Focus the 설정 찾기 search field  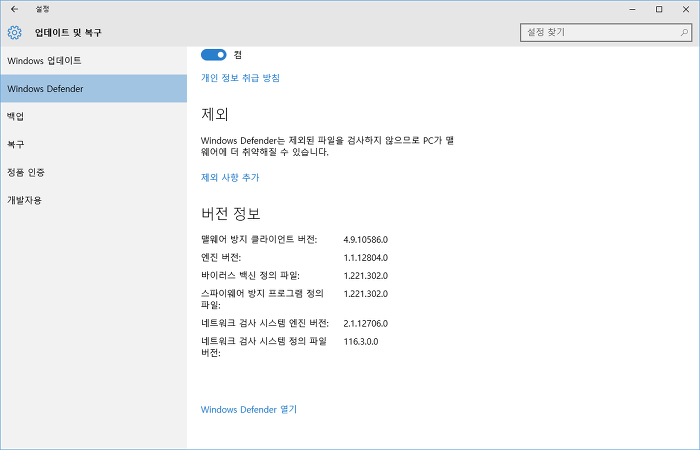[x=606, y=32]
